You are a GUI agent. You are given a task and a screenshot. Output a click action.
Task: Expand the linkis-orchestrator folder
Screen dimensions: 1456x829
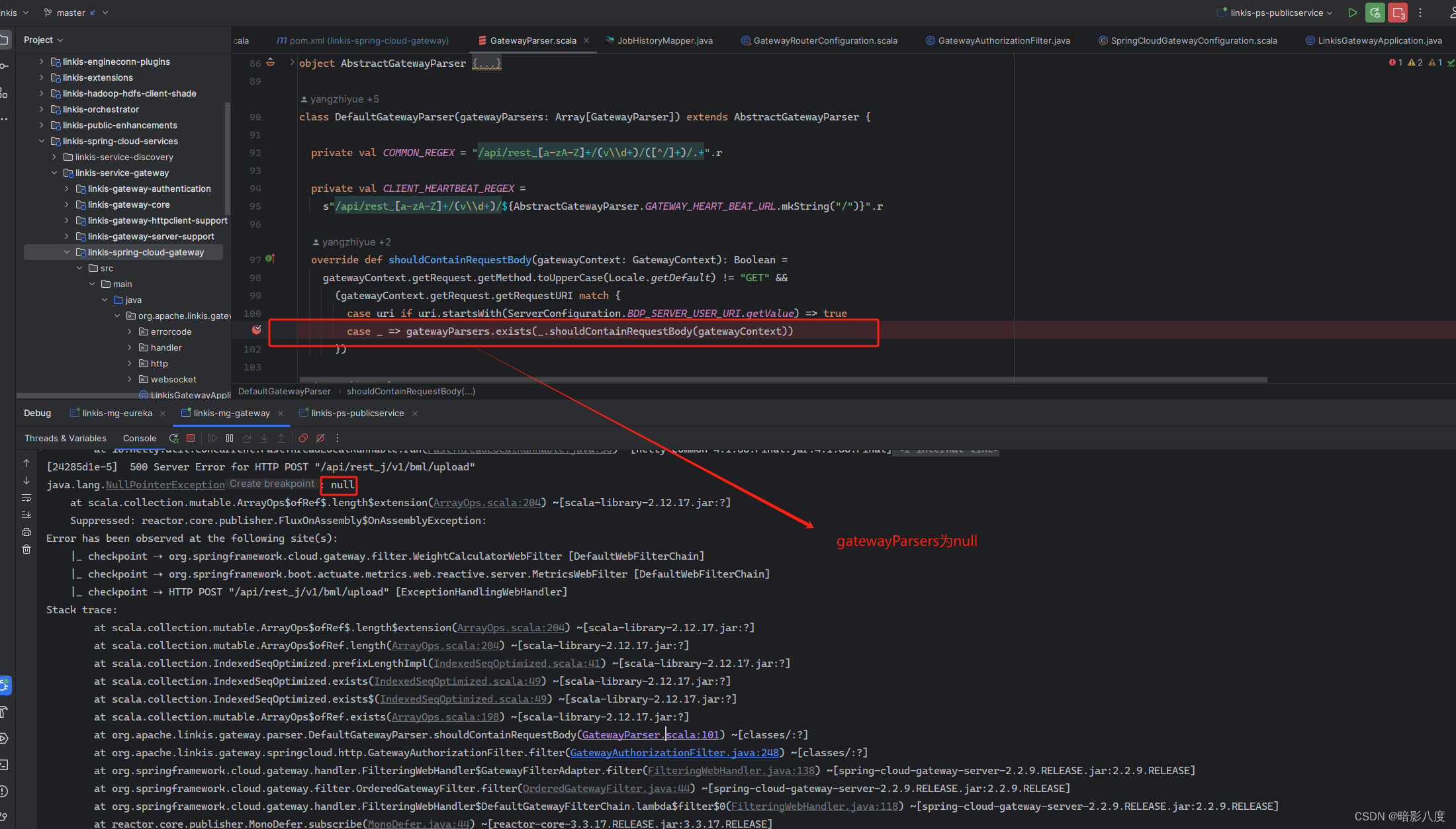click(x=41, y=109)
